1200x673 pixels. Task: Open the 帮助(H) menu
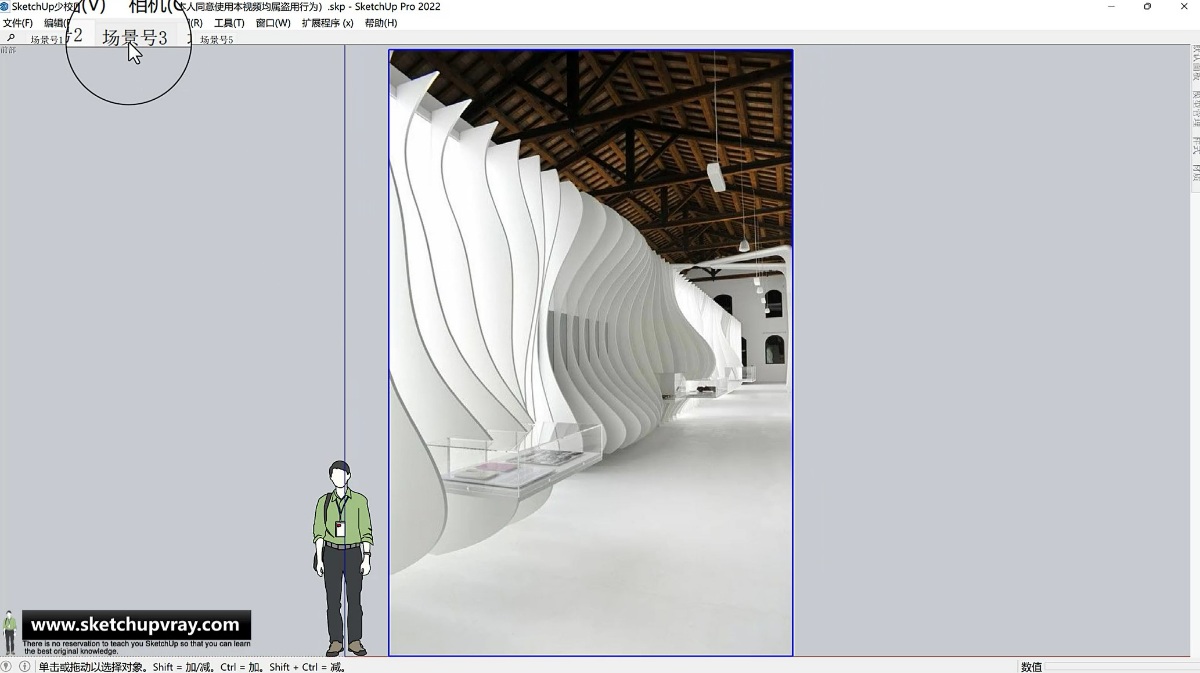click(381, 23)
